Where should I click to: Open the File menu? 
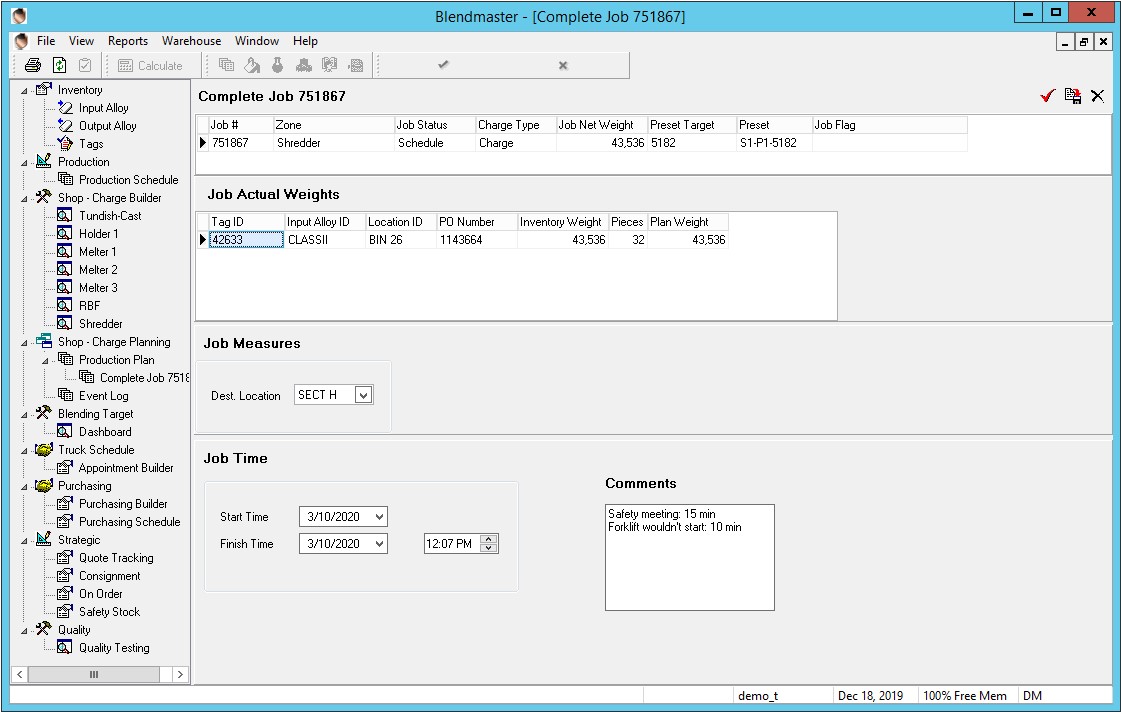pos(46,41)
